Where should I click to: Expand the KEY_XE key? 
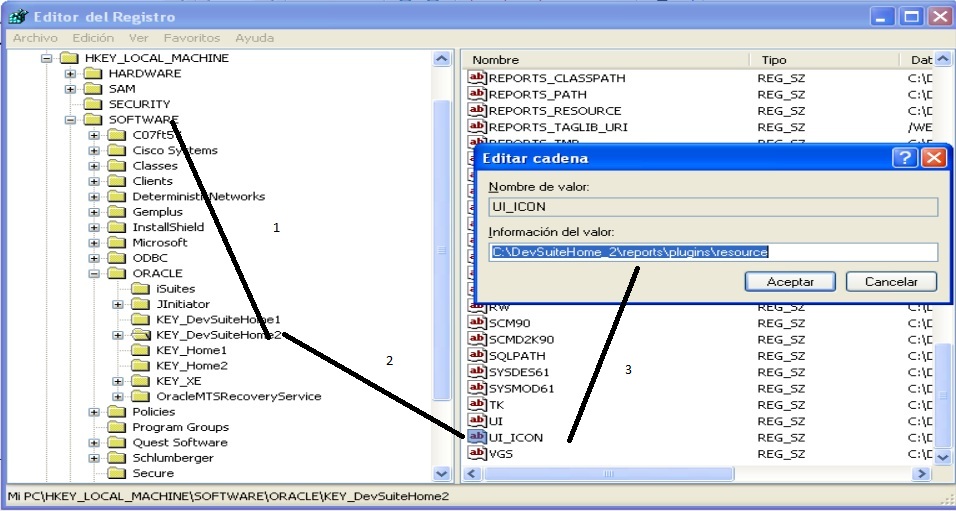118,381
